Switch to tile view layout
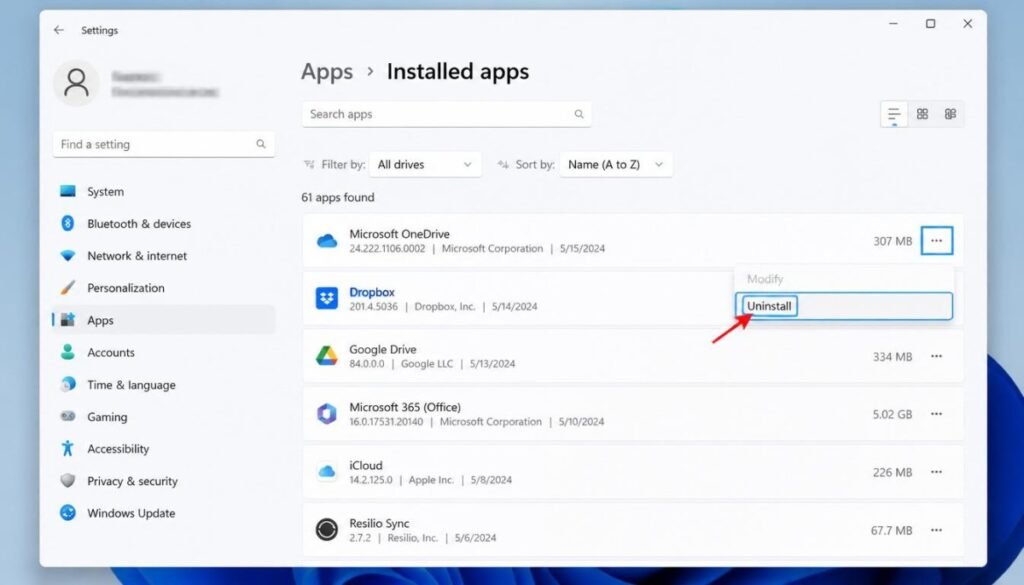 tap(950, 114)
